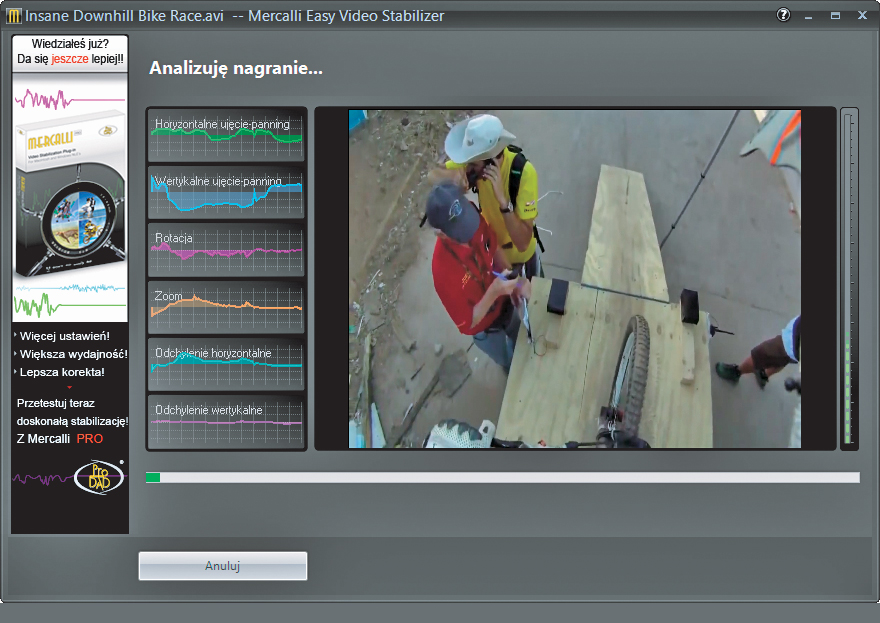This screenshot has width=880, height=623.
Task: Click the Odchylenie horyzontalne graph
Action: point(226,364)
